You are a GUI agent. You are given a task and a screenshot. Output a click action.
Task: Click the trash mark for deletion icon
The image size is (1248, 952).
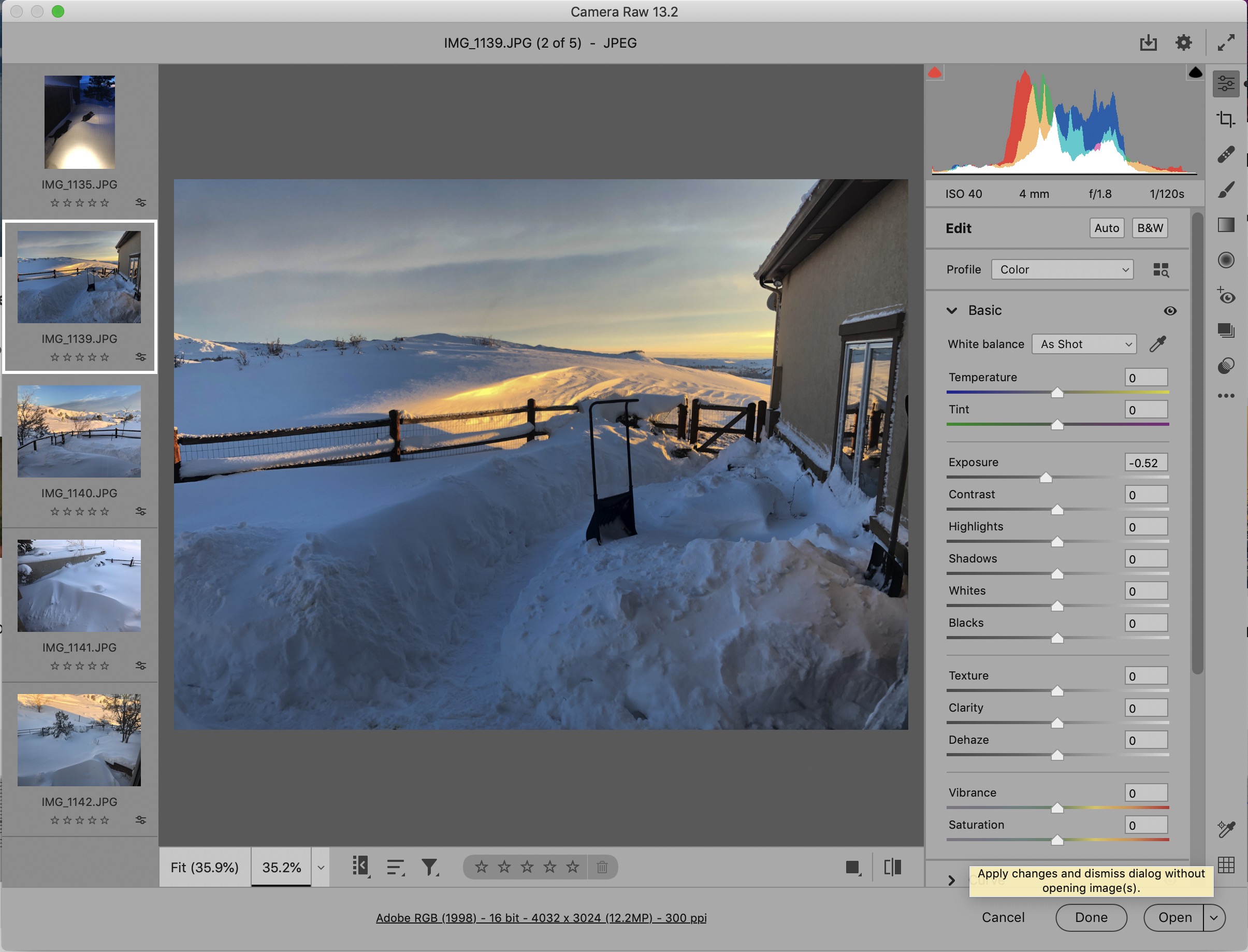(x=602, y=867)
